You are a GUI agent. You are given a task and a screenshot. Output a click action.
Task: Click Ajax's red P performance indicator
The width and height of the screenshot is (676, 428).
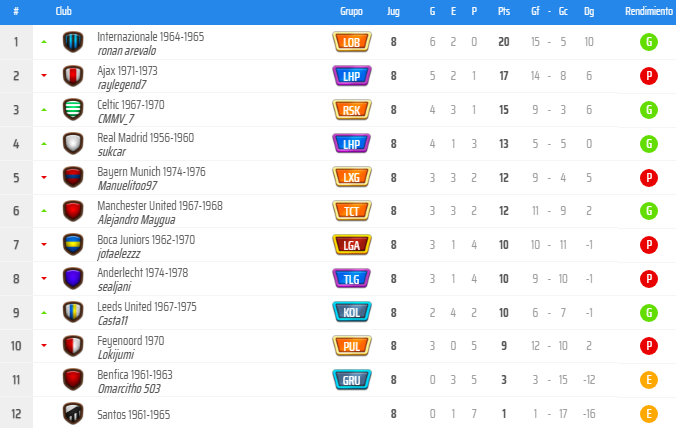point(648,76)
